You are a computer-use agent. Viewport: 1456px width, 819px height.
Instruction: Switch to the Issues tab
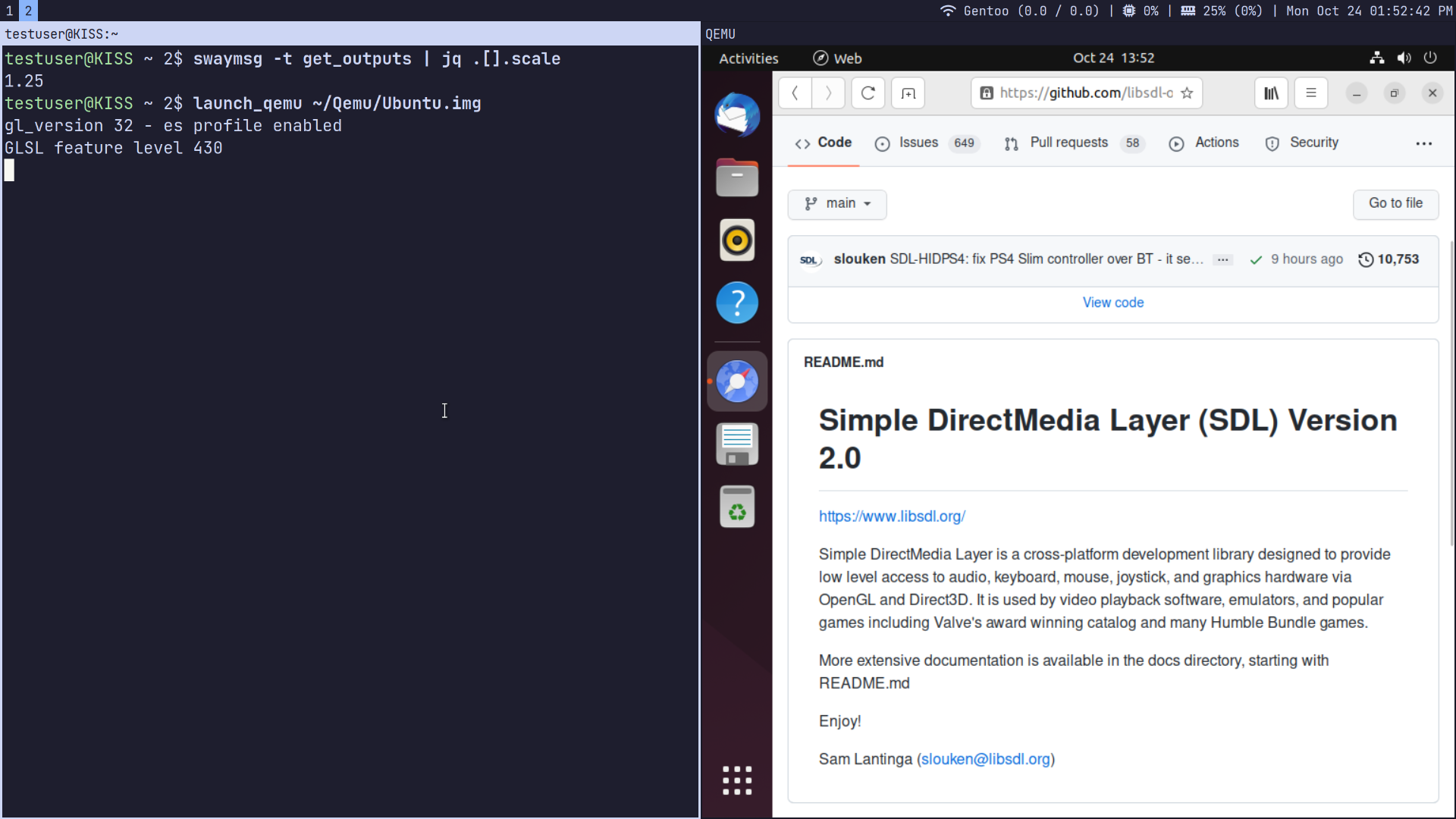[x=918, y=143]
